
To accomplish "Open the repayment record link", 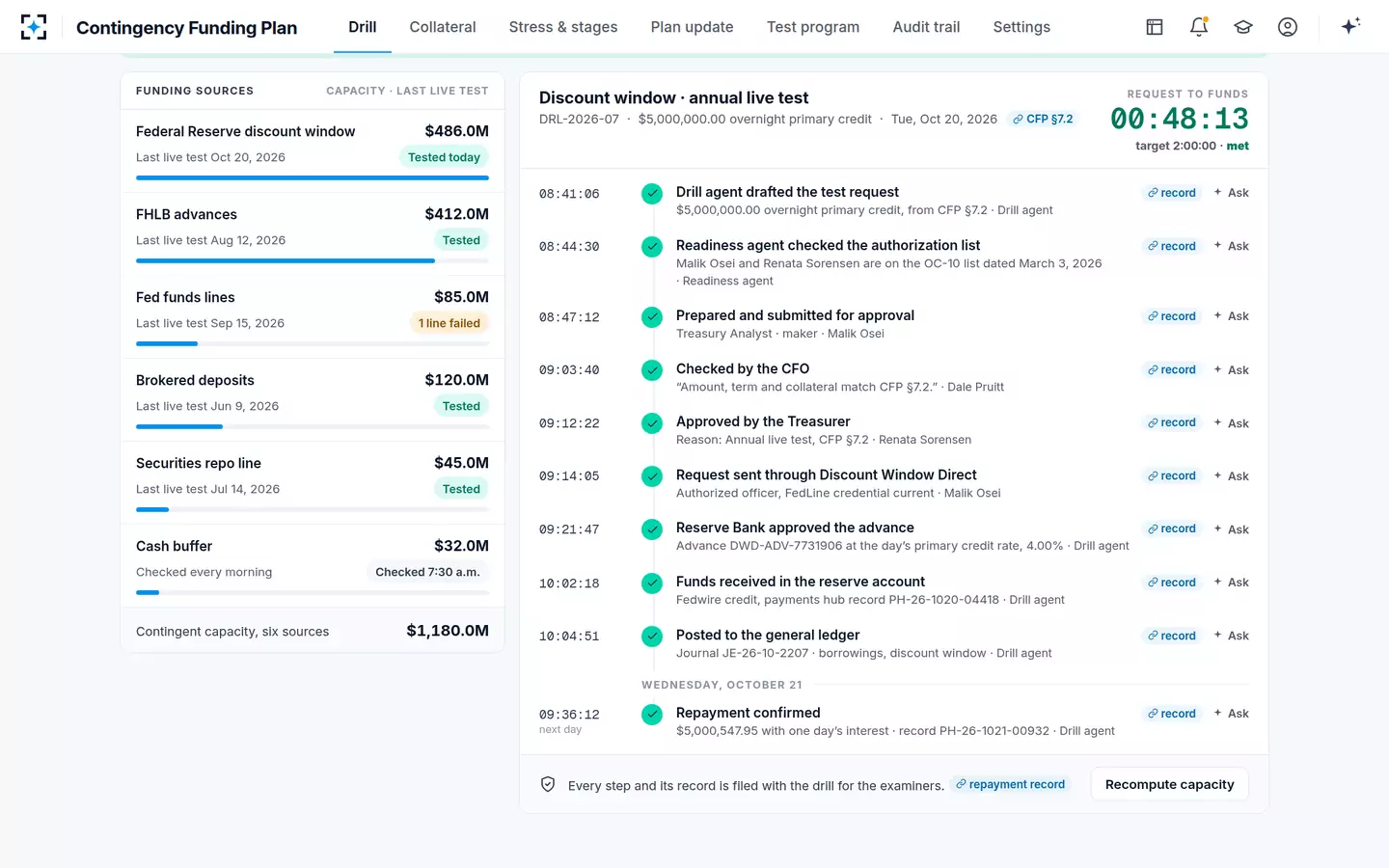I will 1011,785.
